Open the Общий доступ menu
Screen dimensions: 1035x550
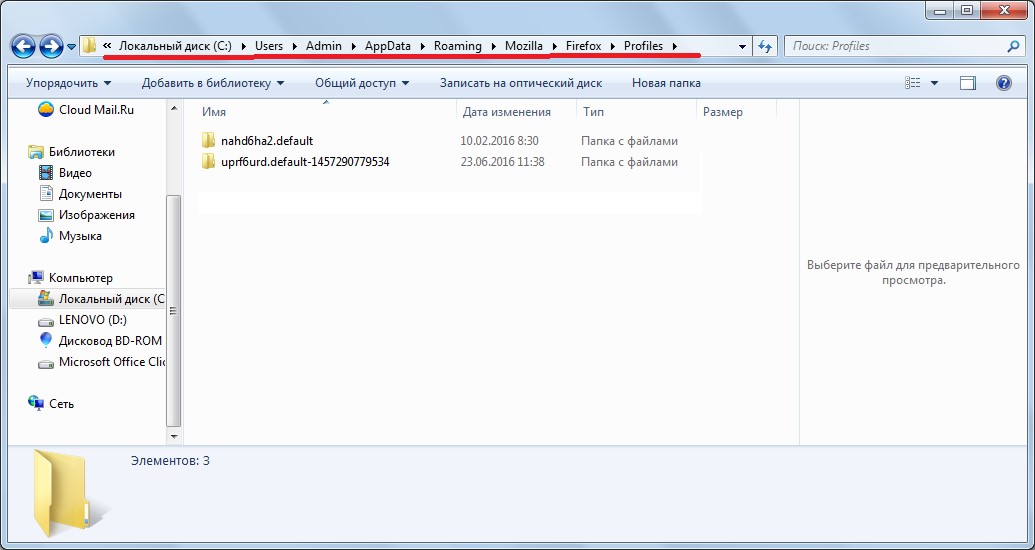point(361,83)
